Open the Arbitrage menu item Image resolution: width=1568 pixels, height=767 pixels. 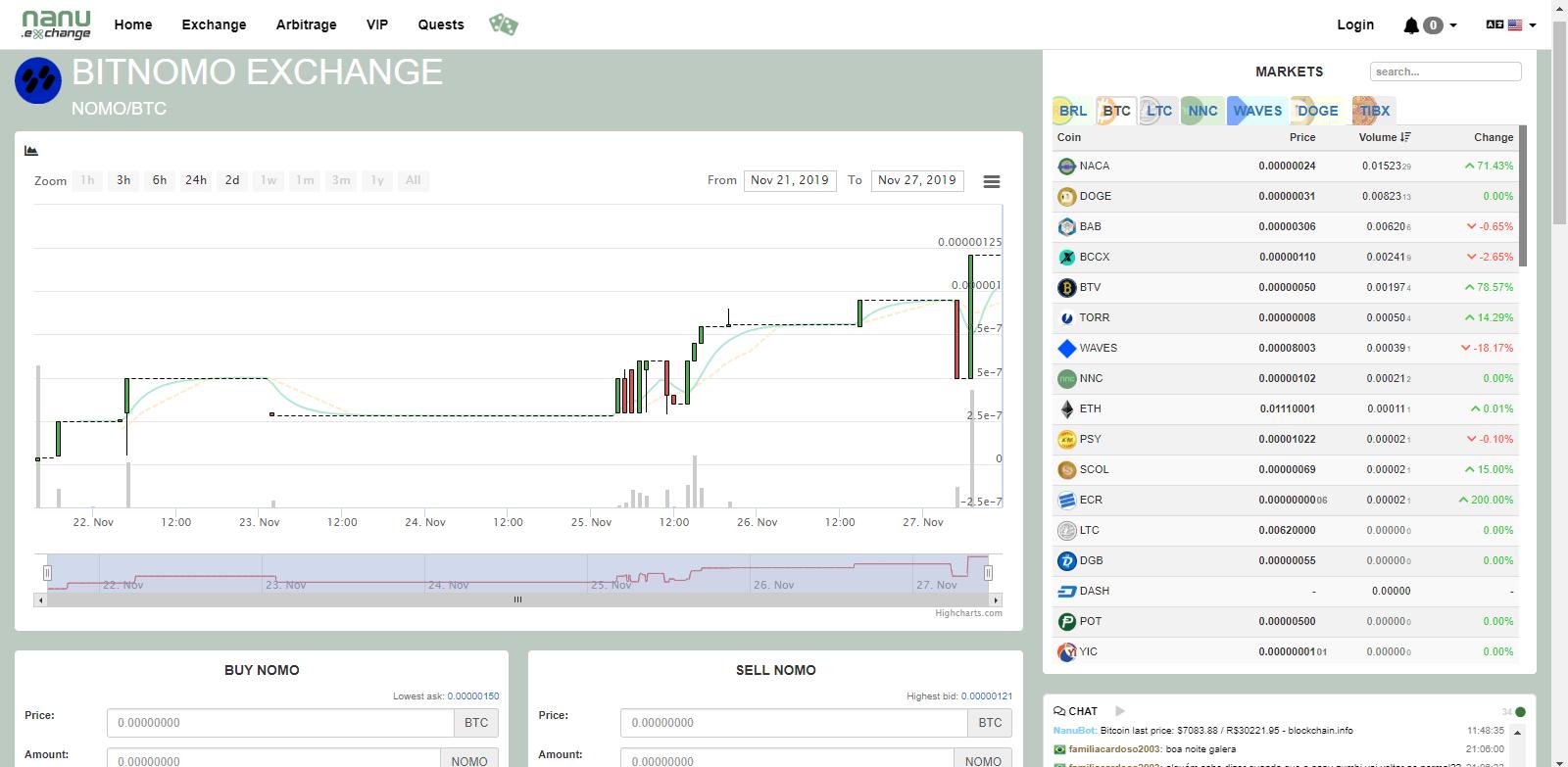point(306,24)
